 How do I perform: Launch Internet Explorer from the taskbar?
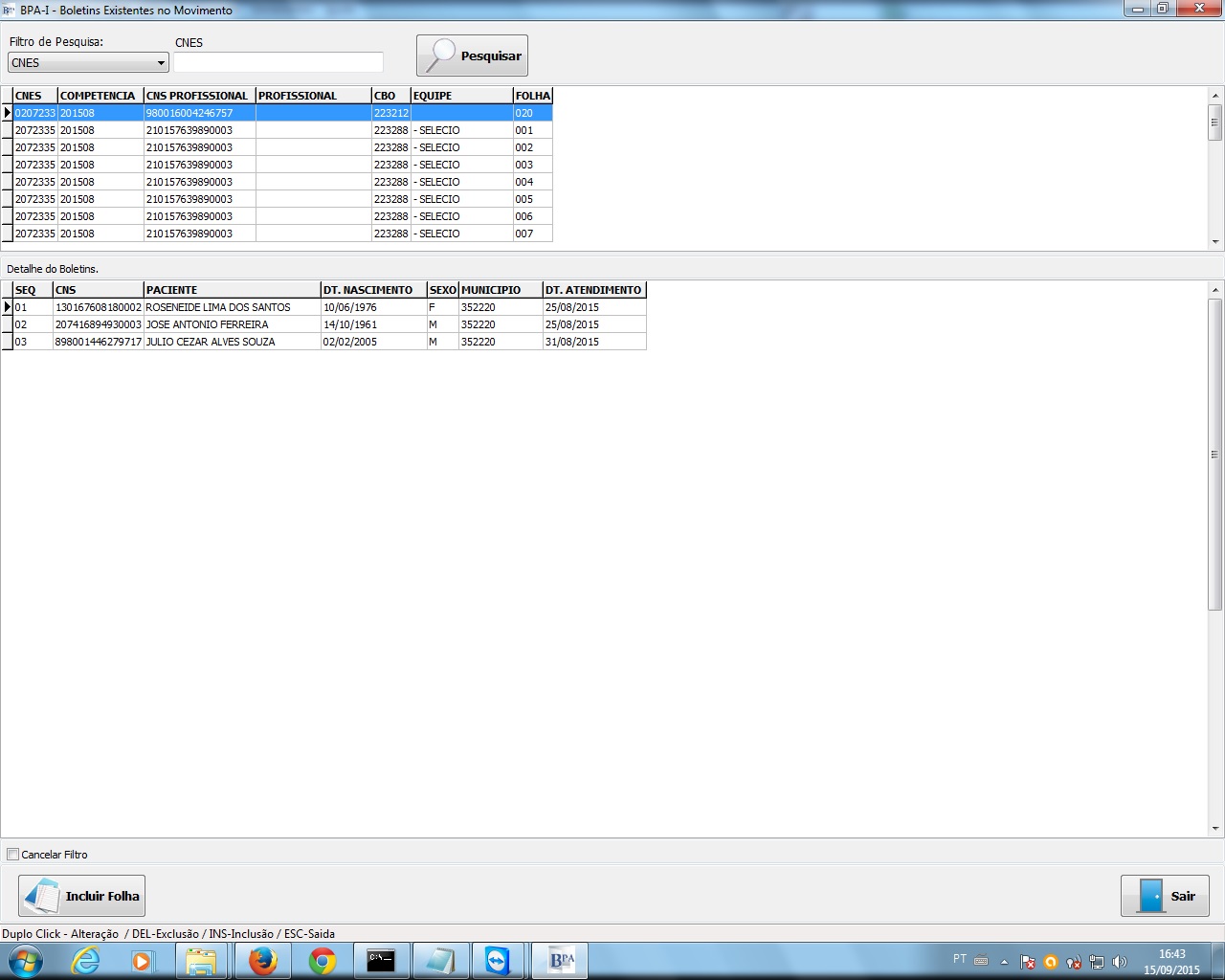click(x=86, y=960)
